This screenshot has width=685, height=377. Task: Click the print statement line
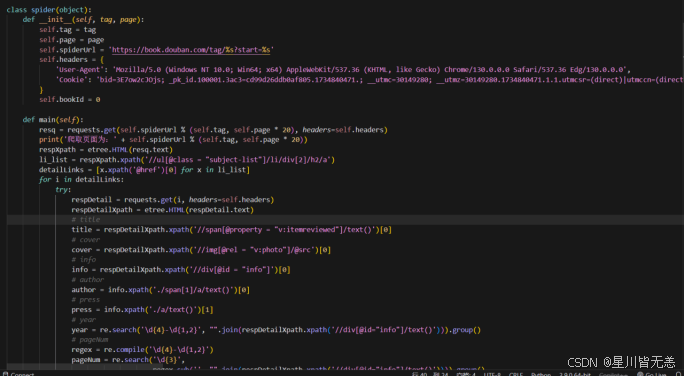tap(173, 140)
